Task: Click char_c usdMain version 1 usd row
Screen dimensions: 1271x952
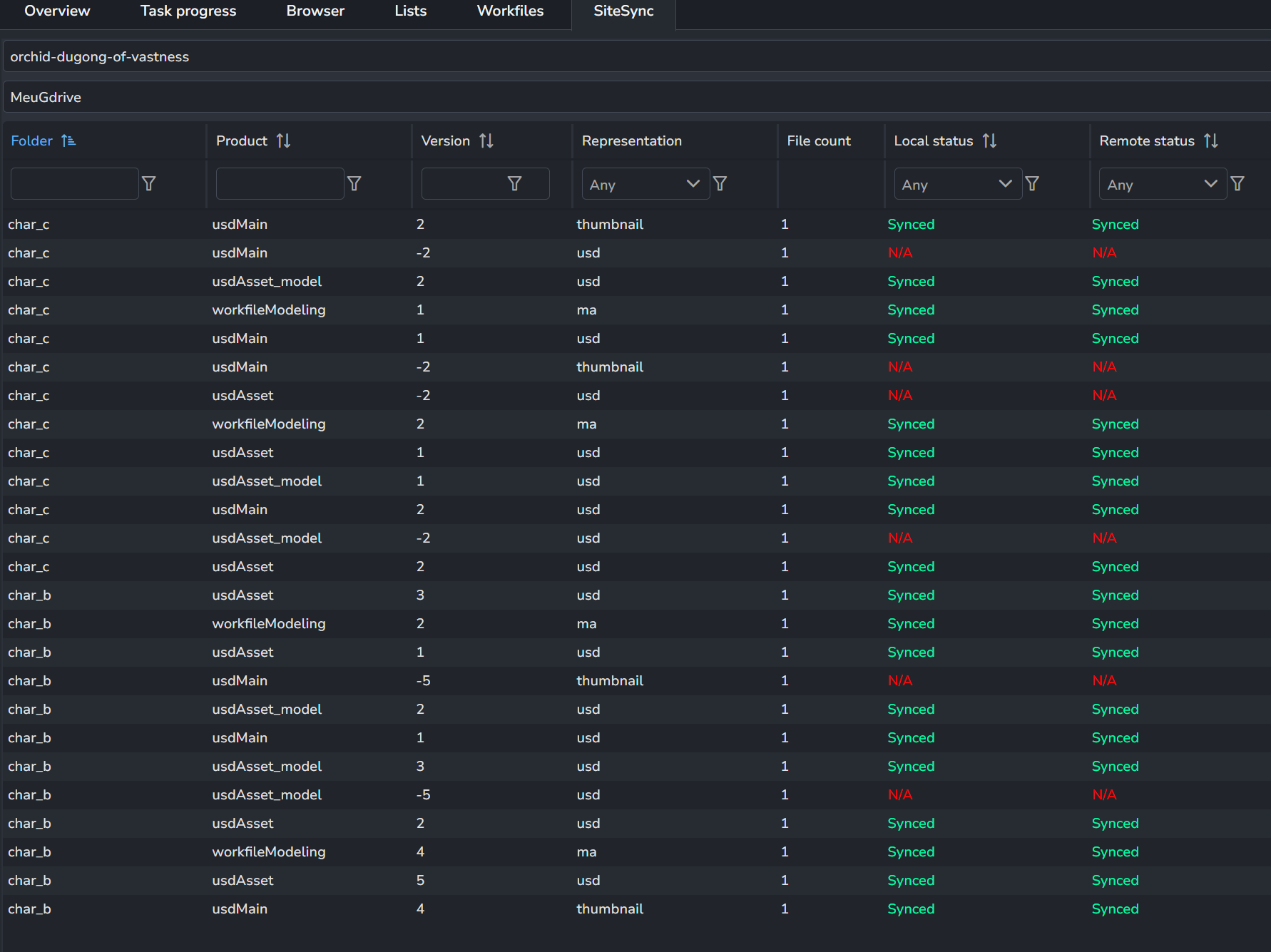Action: [x=635, y=339]
